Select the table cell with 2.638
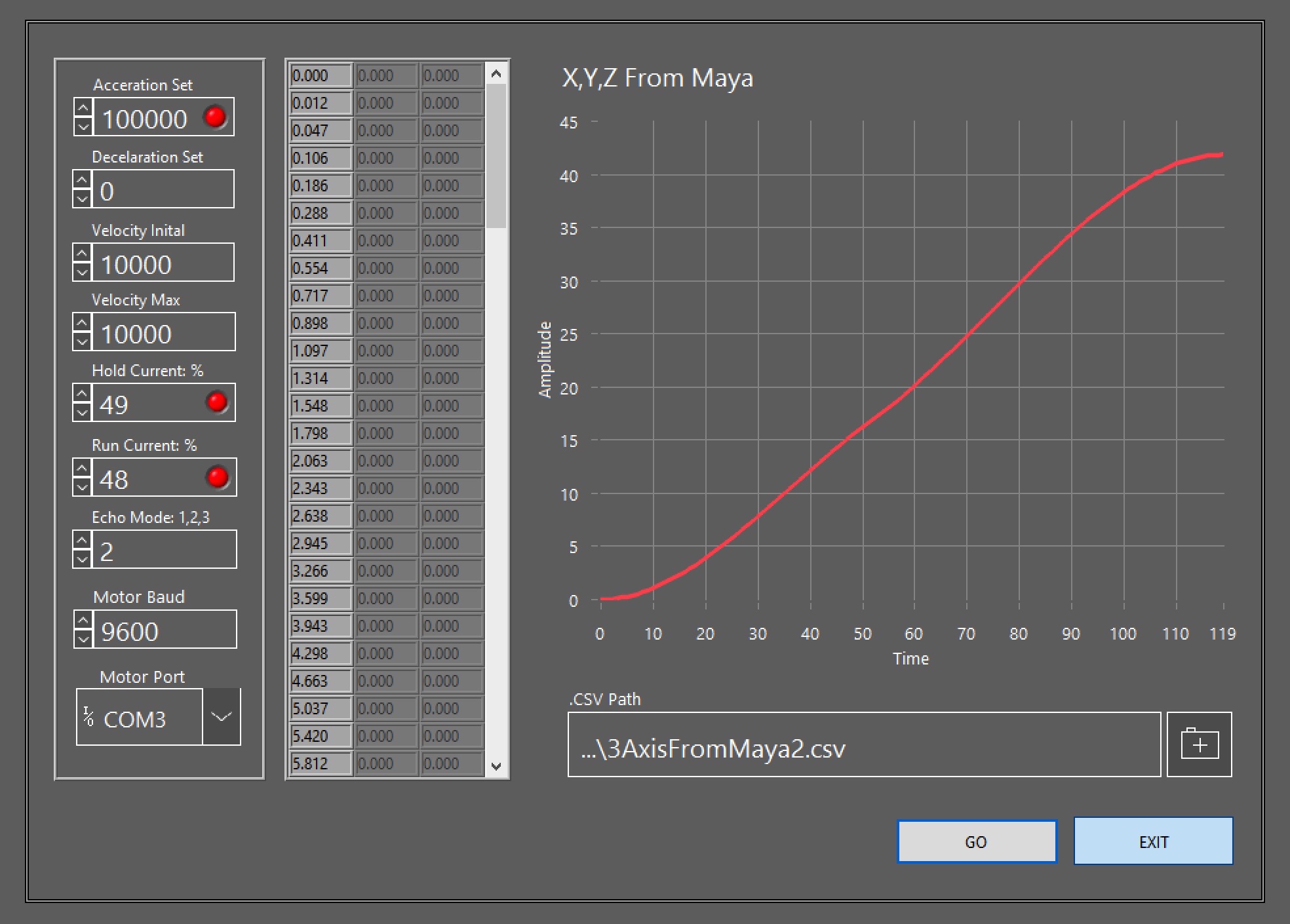This screenshot has height=924, width=1290. coord(321,516)
